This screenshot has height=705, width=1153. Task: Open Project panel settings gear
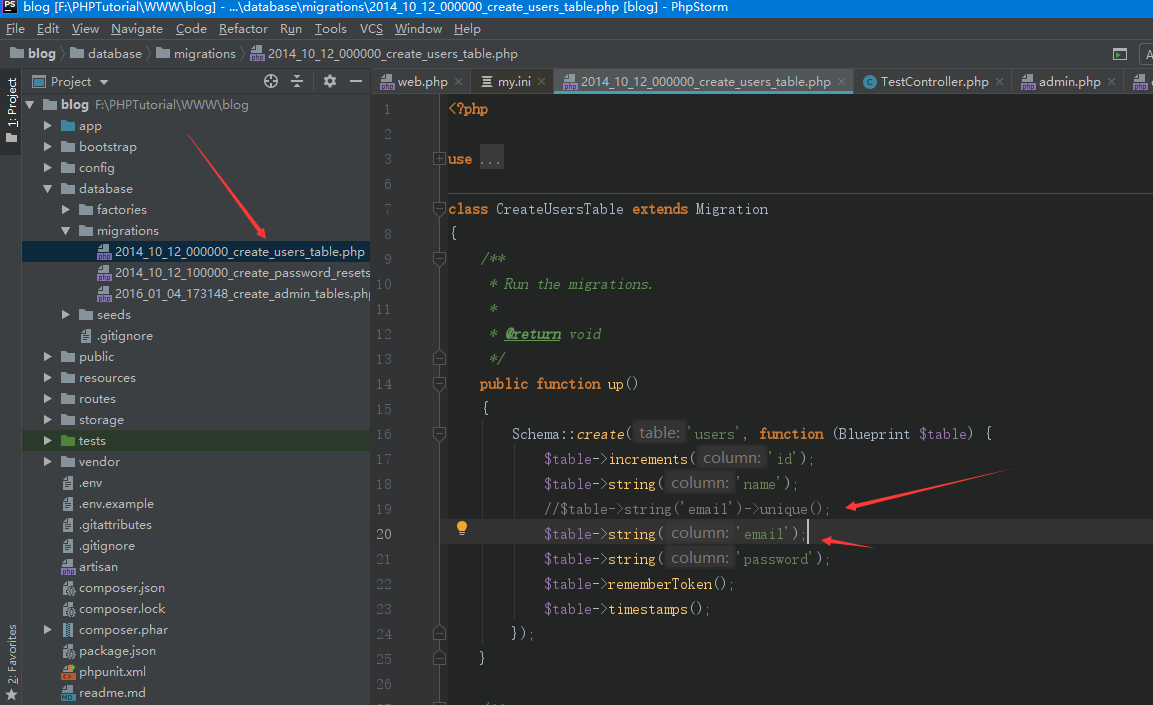[x=330, y=82]
